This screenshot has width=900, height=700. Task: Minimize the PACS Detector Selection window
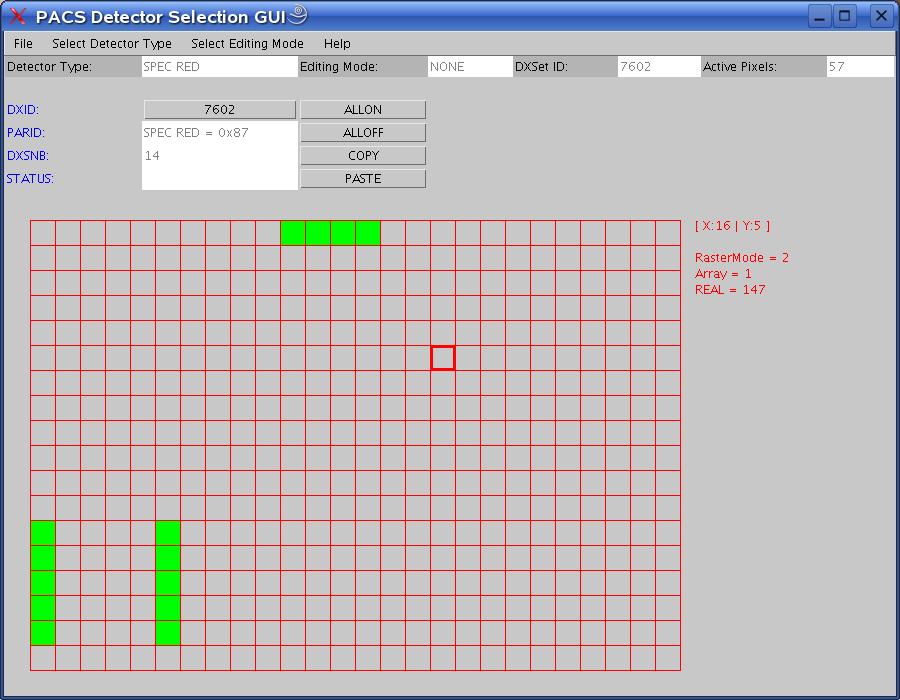coord(820,16)
